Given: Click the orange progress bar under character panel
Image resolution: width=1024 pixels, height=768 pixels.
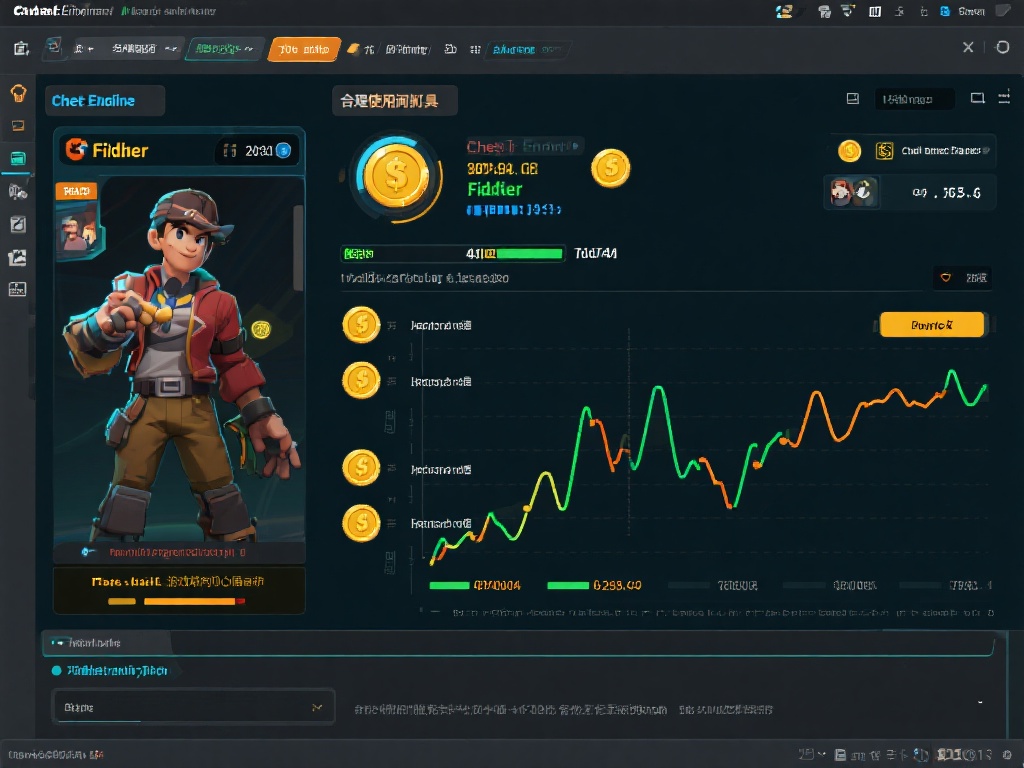Looking at the screenshot, I should 190,601.
